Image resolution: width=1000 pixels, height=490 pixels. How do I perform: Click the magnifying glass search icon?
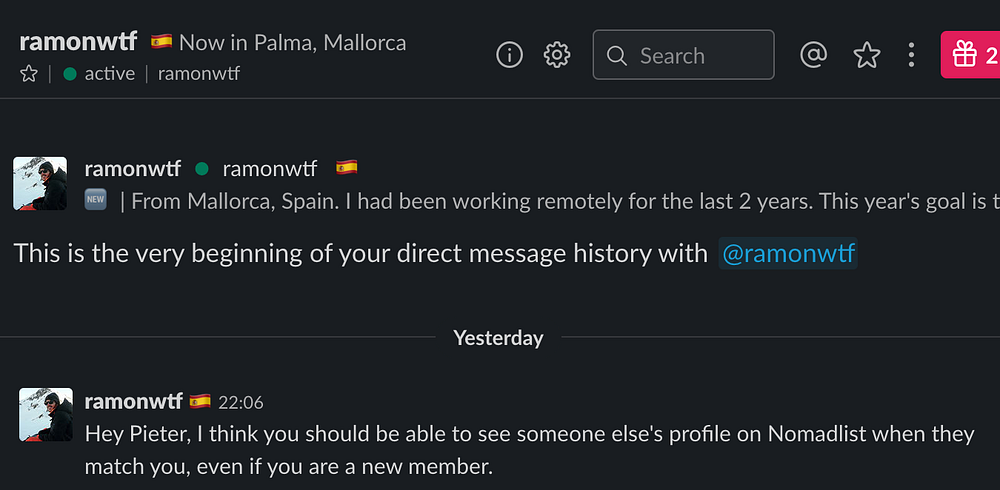tap(617, 55)
